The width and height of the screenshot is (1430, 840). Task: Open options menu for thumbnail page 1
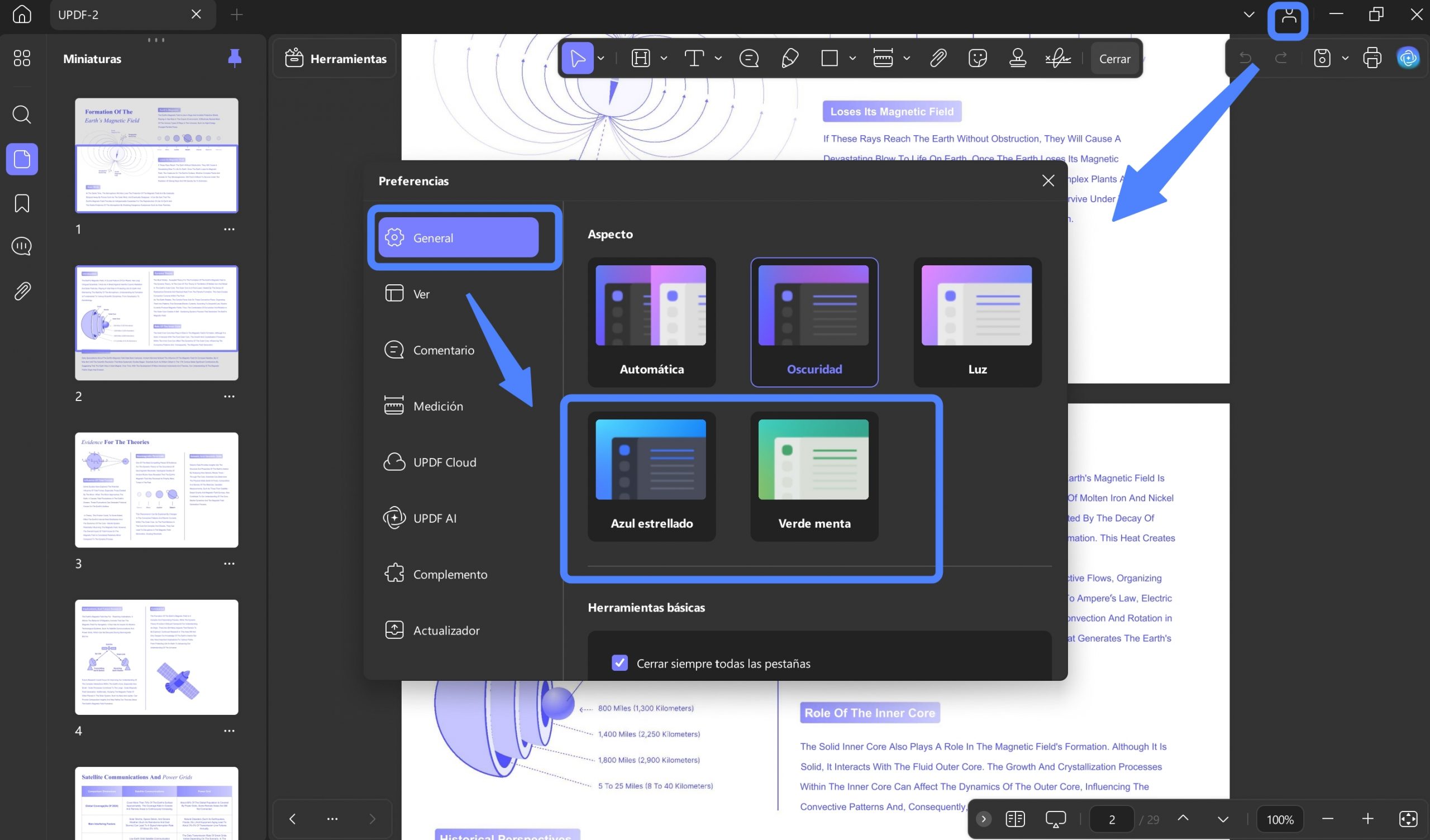[229, 230]
